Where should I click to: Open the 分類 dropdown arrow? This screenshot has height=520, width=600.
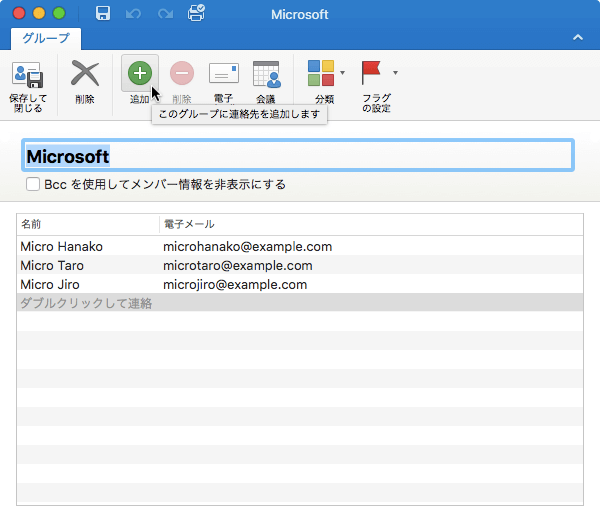[342, 73]
